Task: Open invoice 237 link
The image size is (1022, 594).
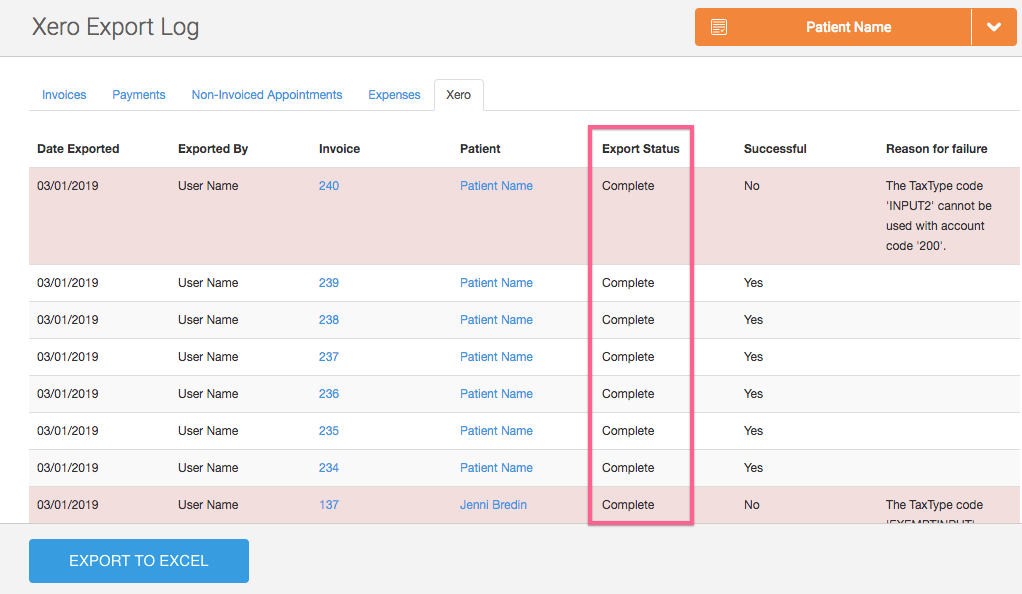Action: pyautogui.click(x=329, y=357)
